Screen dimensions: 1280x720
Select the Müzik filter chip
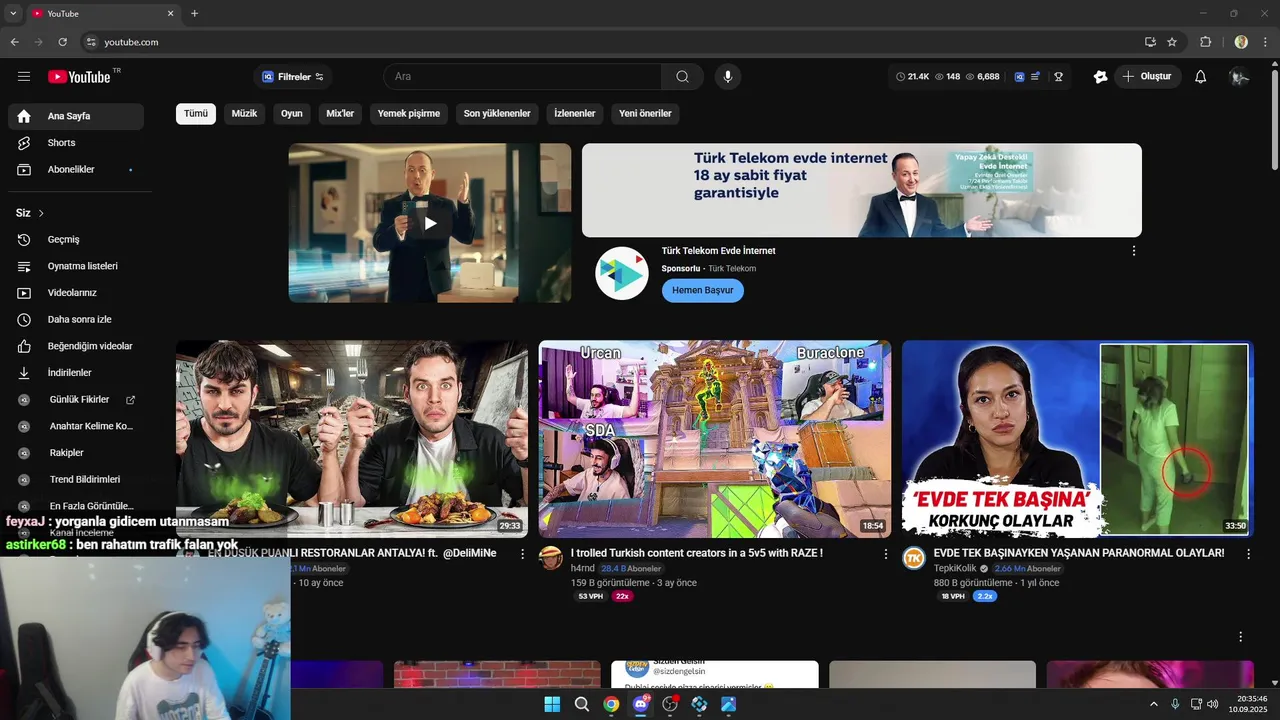click(244, 114)
